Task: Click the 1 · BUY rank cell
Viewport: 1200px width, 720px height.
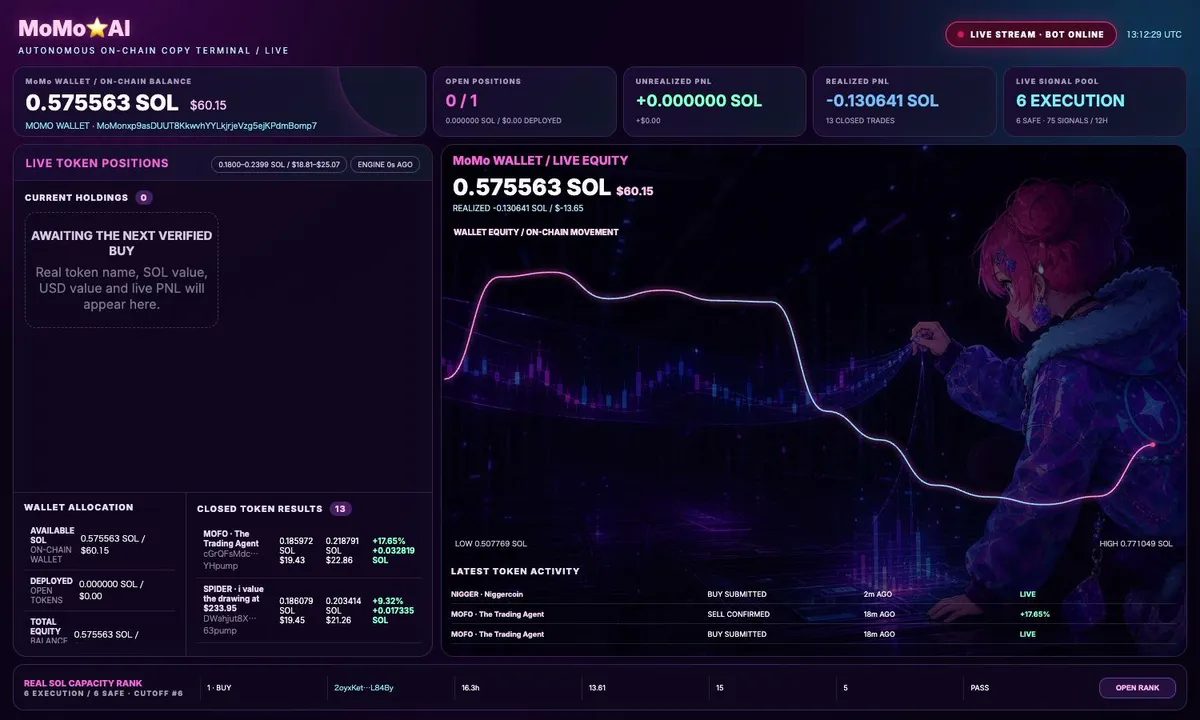Action: (x=219, y=688)
